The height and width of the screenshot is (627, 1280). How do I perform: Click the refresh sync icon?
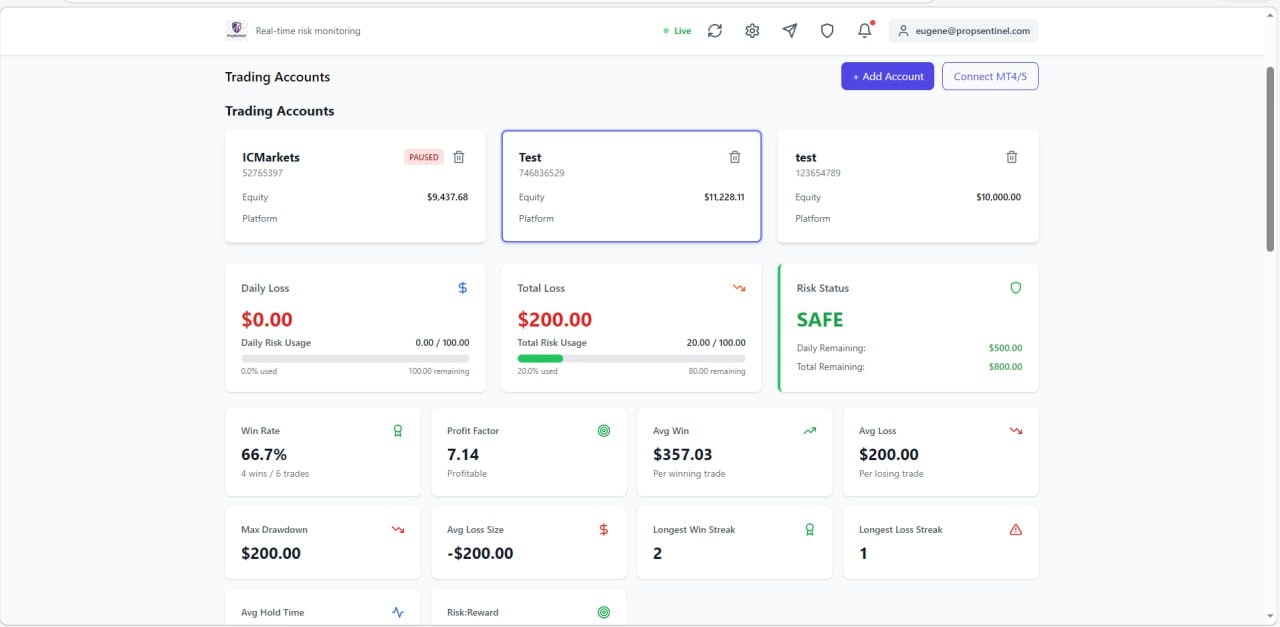pos(715,31)
